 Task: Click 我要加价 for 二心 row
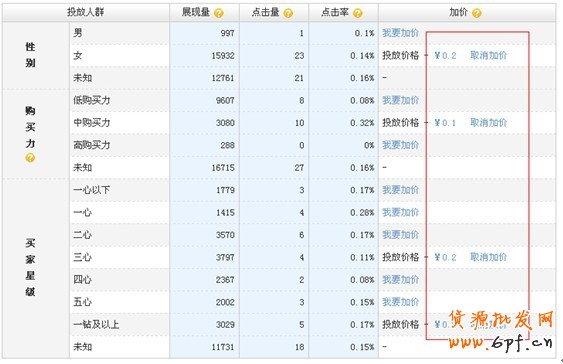click(400, 235)
